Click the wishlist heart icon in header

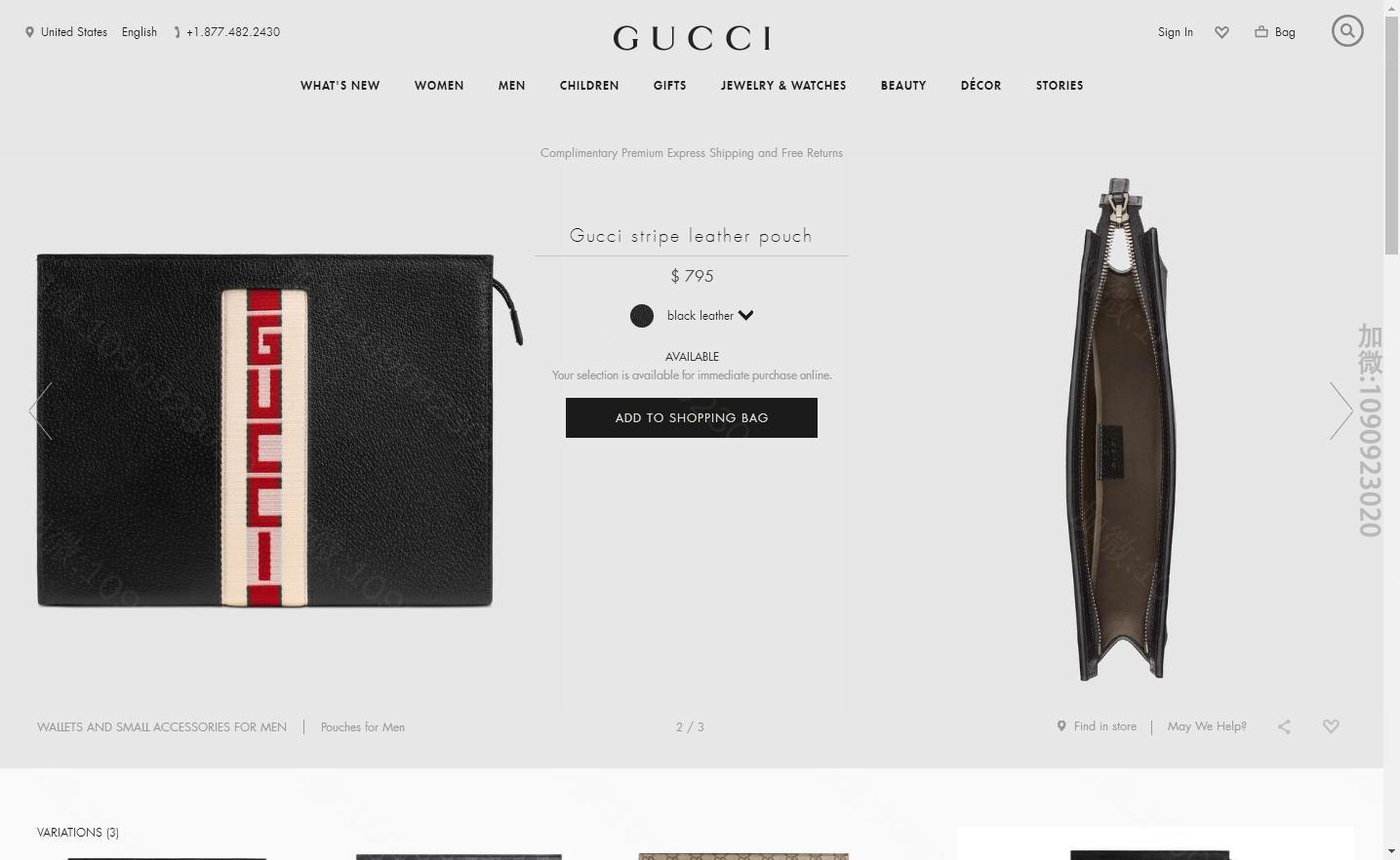point(1221,32)
